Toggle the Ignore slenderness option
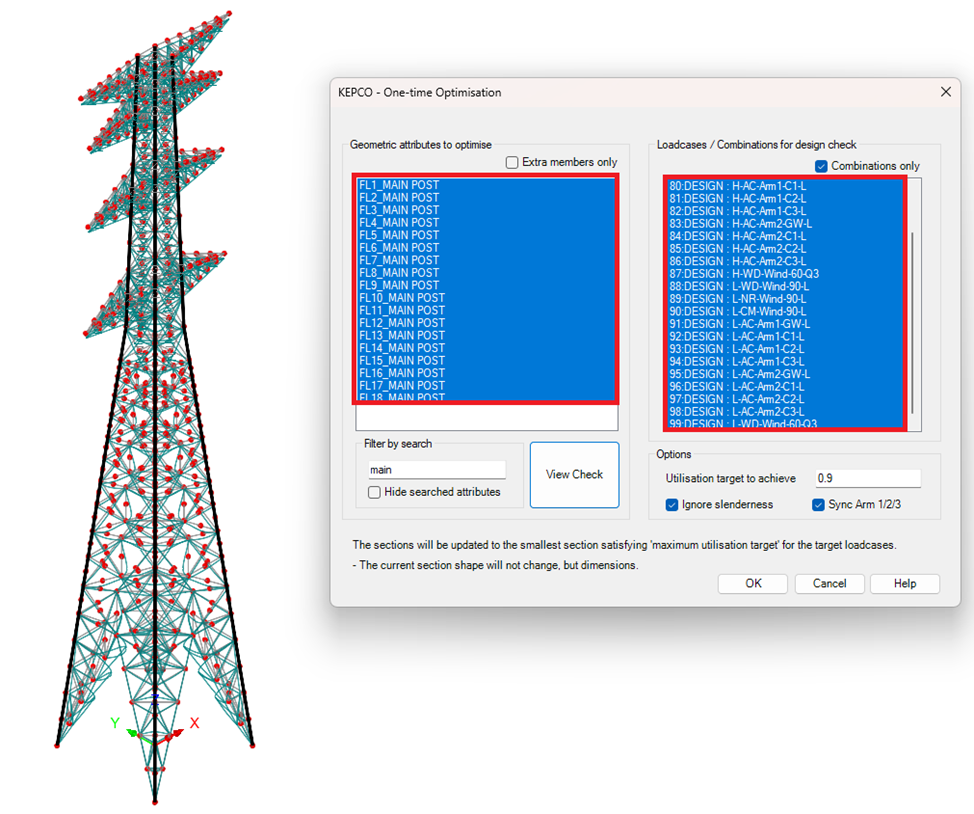Viewport: 974px width, 814px height. [x=672, y=505]
